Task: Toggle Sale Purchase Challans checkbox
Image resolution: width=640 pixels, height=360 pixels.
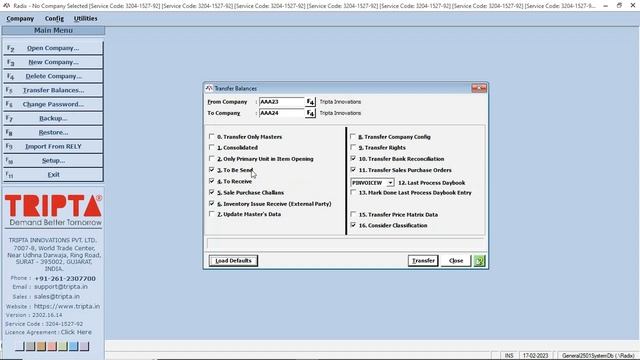Action: [x=211, y=192]
